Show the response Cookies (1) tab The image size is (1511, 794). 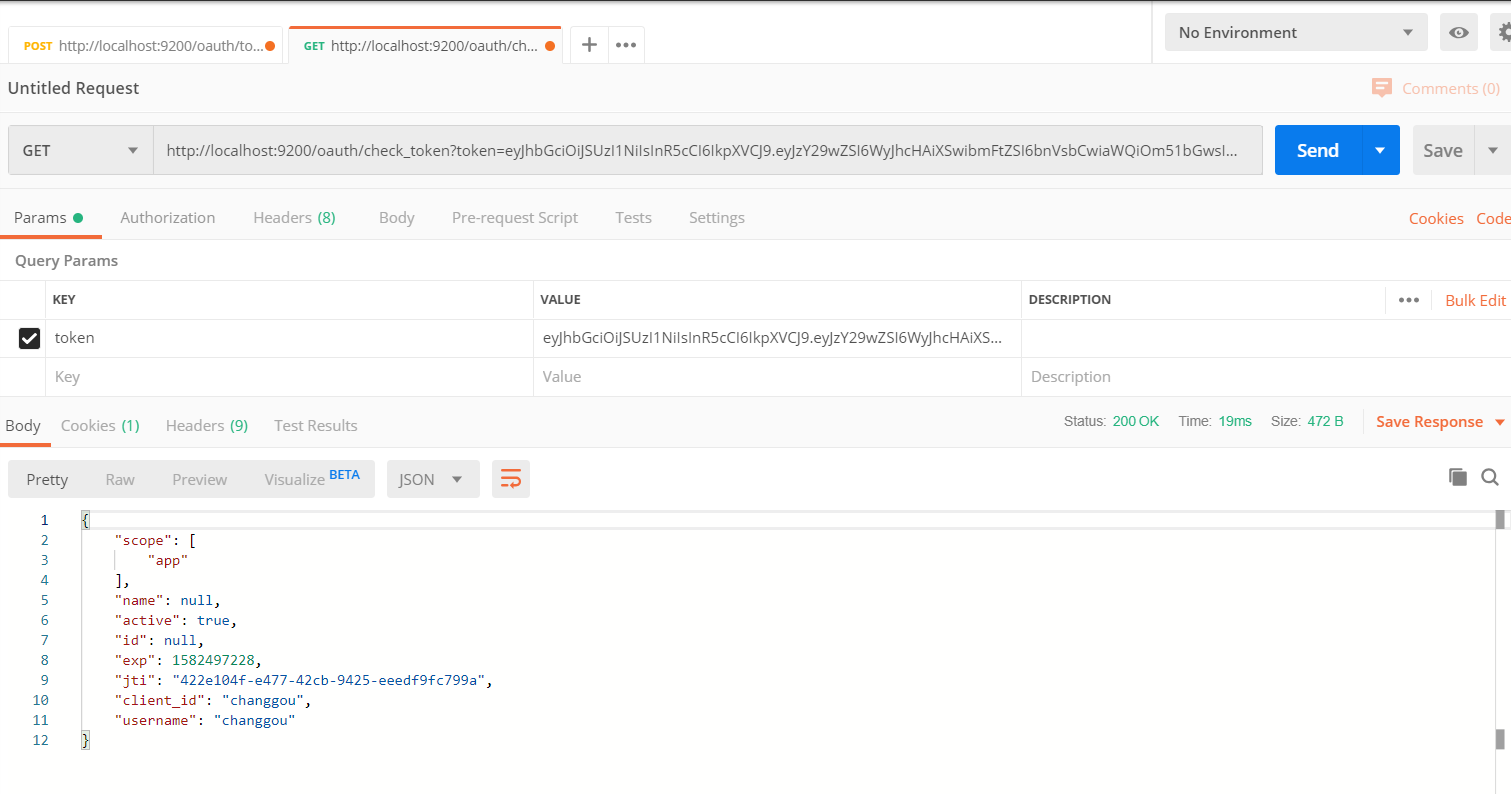point(100,426)
